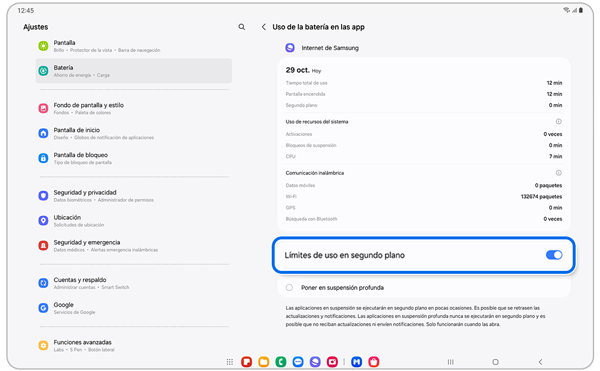Image resolution: width=600 pixels, height=371 pixels.
Task: Click the 29 oct. date heading
Action: (x=297, y=70)
